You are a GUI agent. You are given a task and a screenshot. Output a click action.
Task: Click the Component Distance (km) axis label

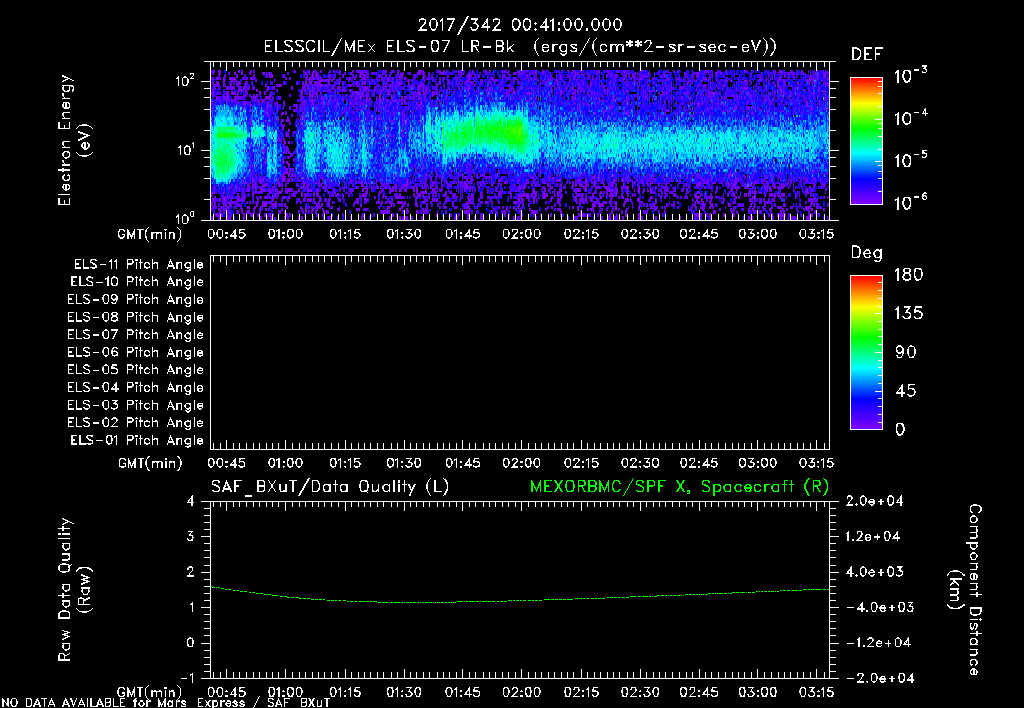pyautogui.click(x=965, y=589)
